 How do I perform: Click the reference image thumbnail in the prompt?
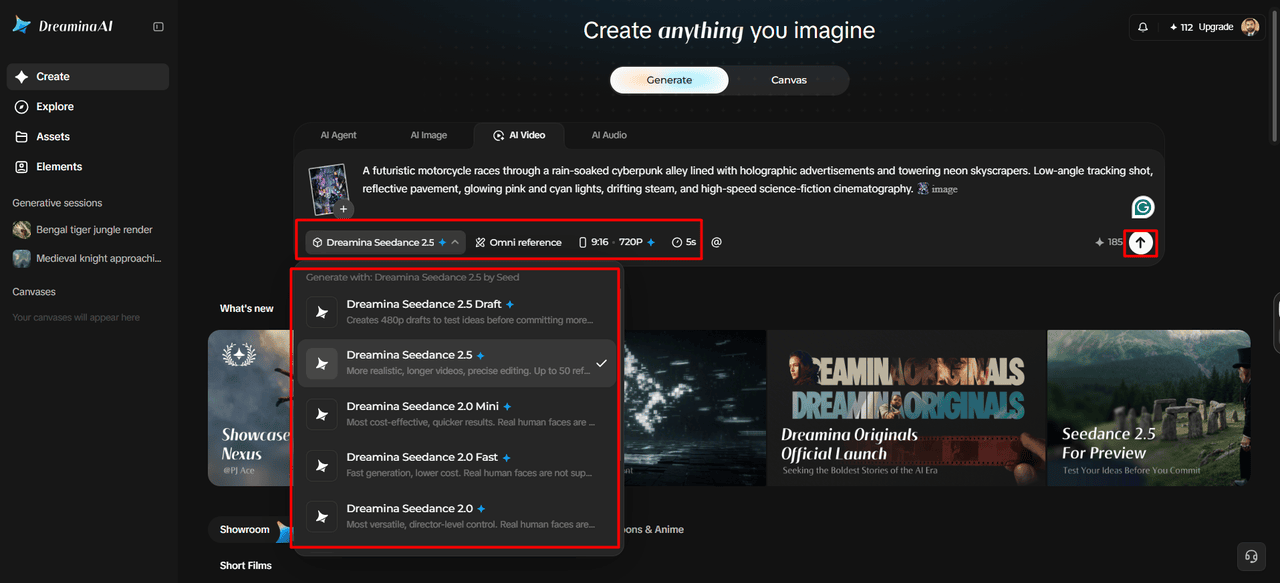click(328, 187)
